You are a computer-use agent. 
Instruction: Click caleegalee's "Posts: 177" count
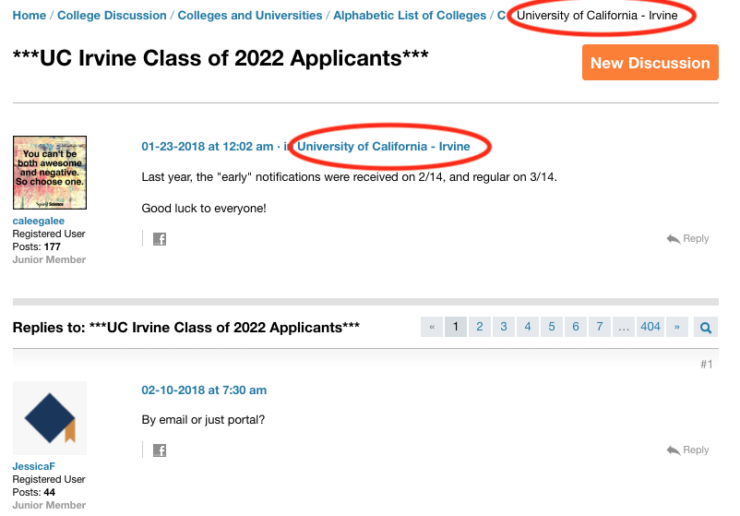(x=36, y=246)
